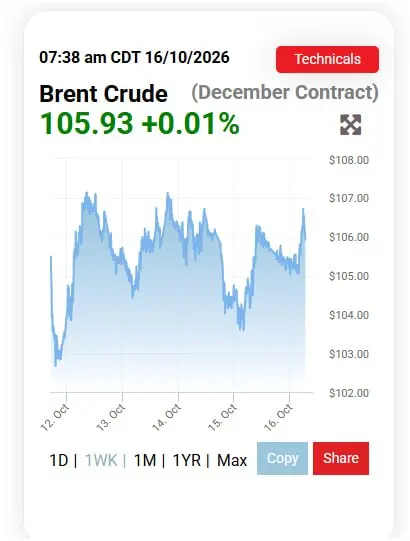Click the 105.93 price value
Screen dimensions: 410x541
87,124
